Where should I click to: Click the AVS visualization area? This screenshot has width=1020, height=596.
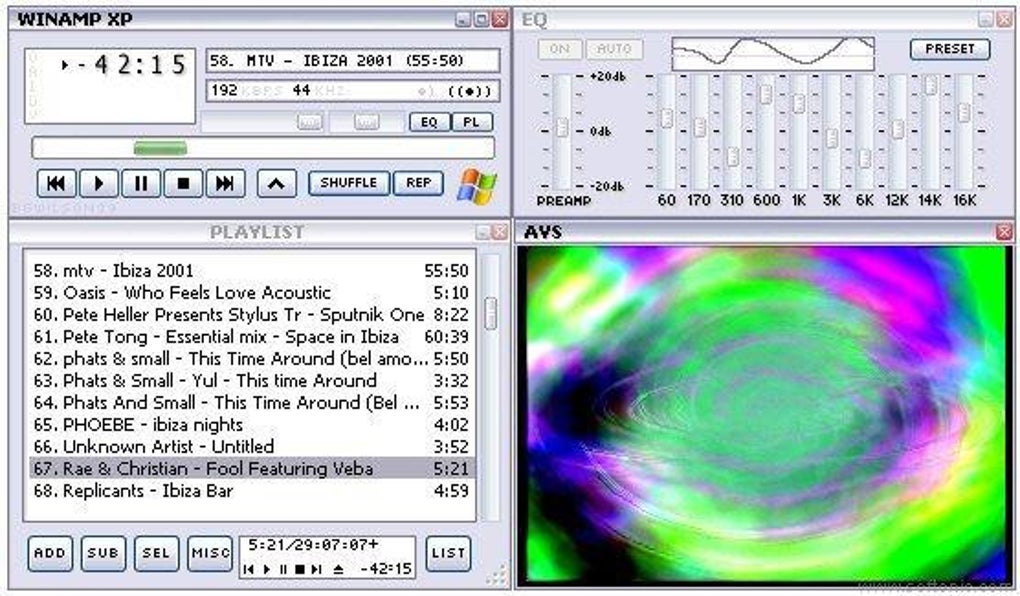[x=765, y=415]
